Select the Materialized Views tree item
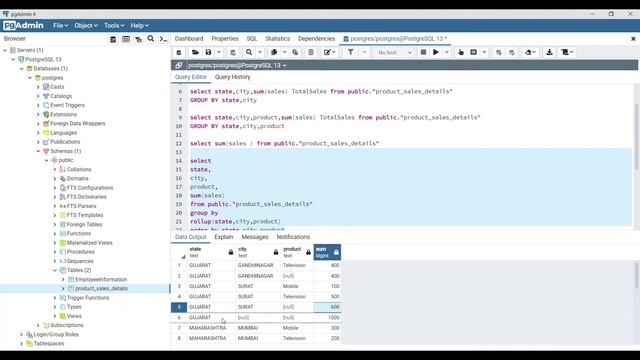This screenshot has height=360, width=640. [x=89, y=242]
